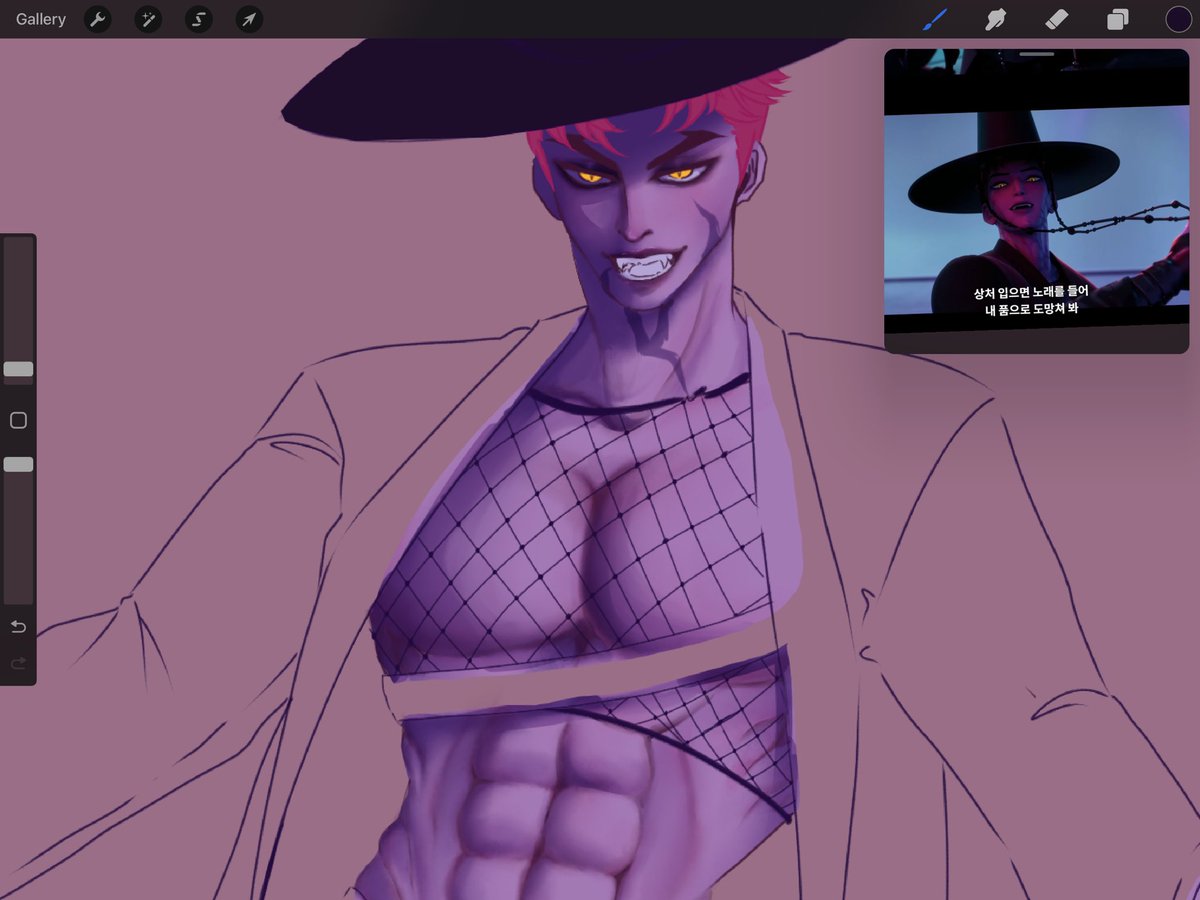Open the Actions wrench menu
This screenshot has width=1200, height=900.
coord(97,19)
